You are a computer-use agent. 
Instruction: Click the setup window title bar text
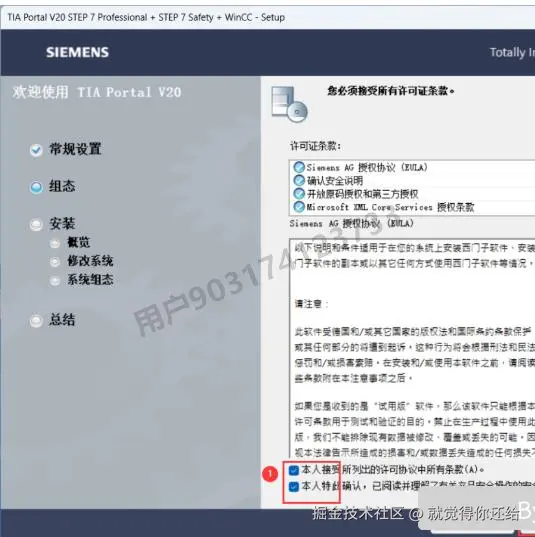tap(146, 17)
